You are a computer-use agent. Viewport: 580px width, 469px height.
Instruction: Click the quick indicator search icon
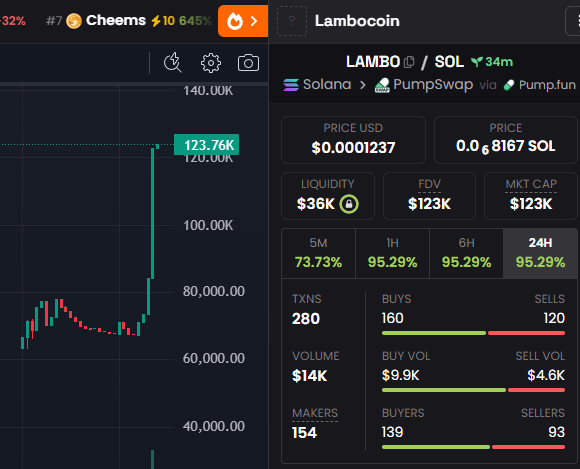coord(173,63)
